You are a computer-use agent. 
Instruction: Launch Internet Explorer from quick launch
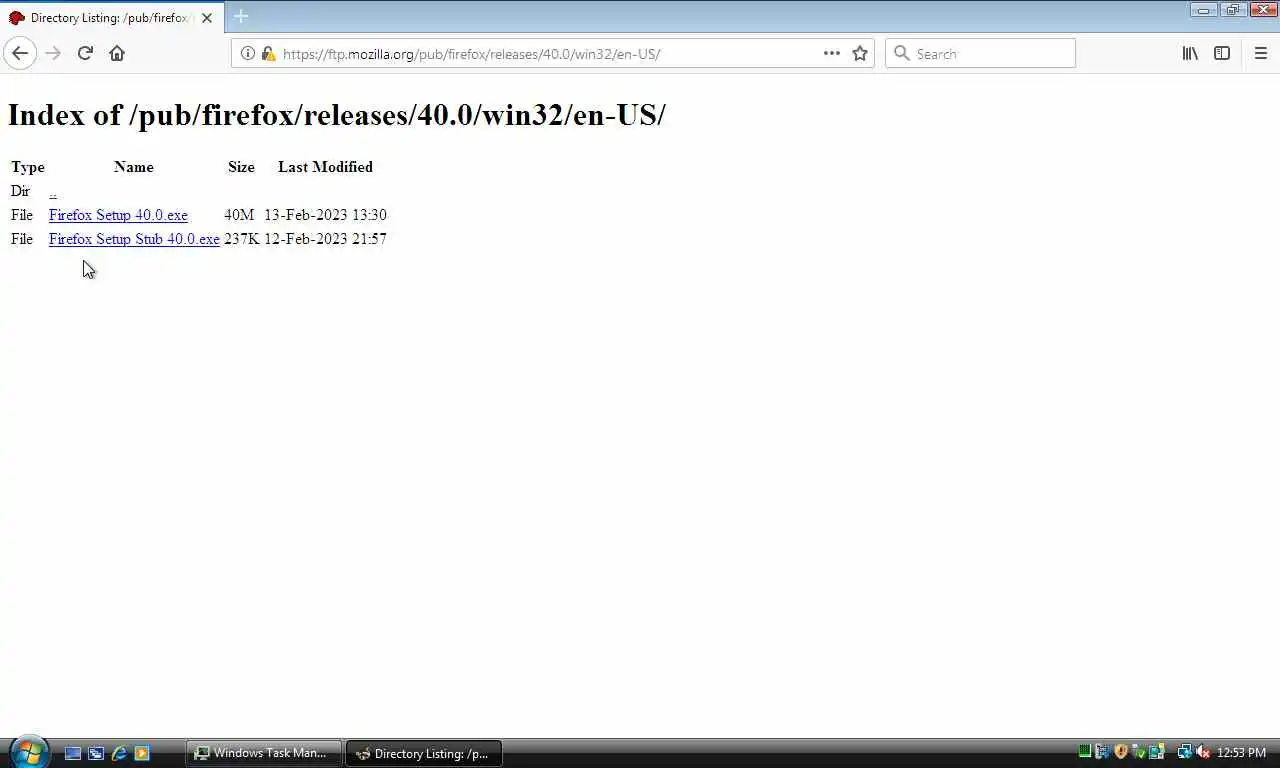(119, 753)
